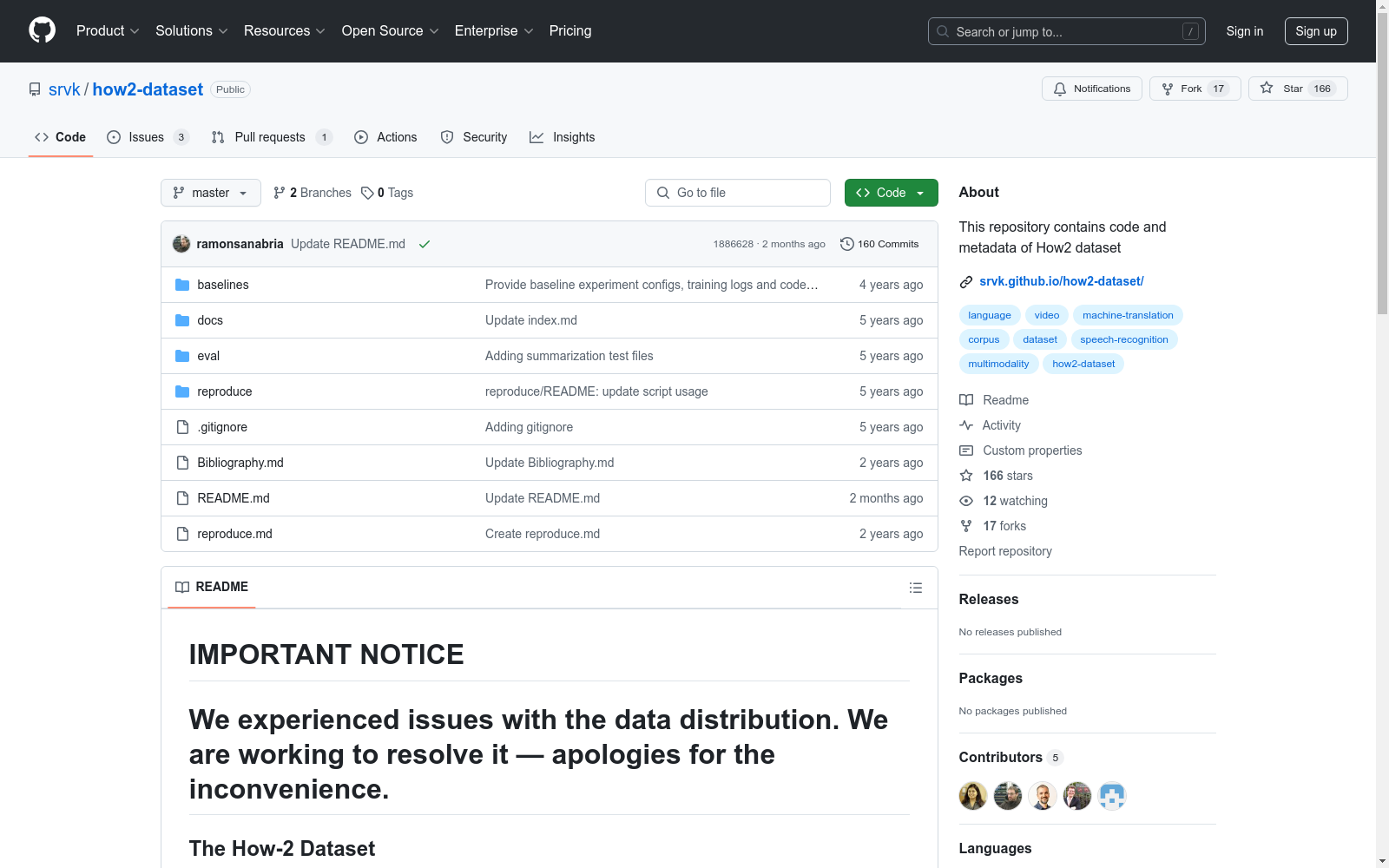This screenshot has width=1389, height=868.
Task: Open the reproduce.md file
Action: pyautogui.click(x=234, y=534)
